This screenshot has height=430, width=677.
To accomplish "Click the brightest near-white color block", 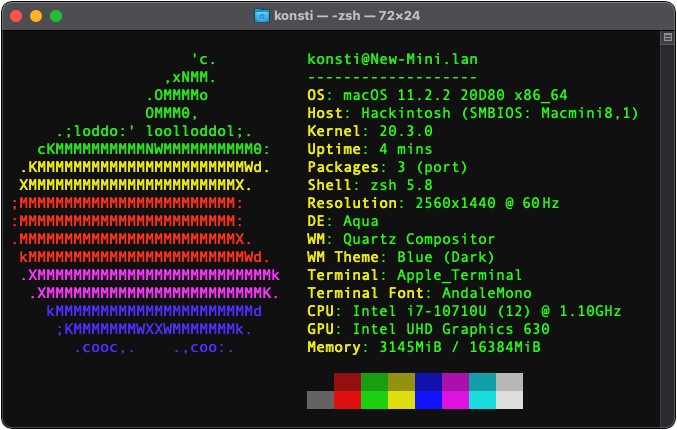I will tap(509, 400).
